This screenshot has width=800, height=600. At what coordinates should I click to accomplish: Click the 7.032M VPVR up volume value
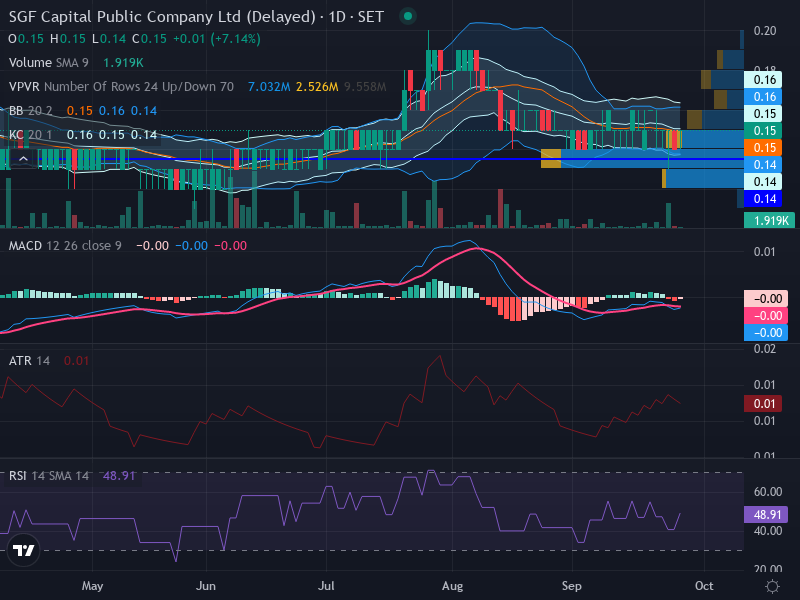(269, 87)
